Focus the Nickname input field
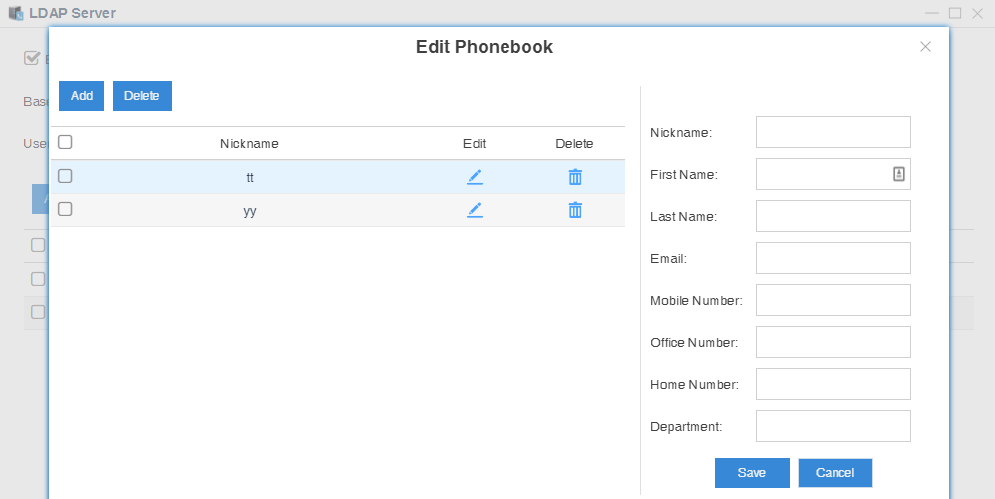 [x=833, y=132]
